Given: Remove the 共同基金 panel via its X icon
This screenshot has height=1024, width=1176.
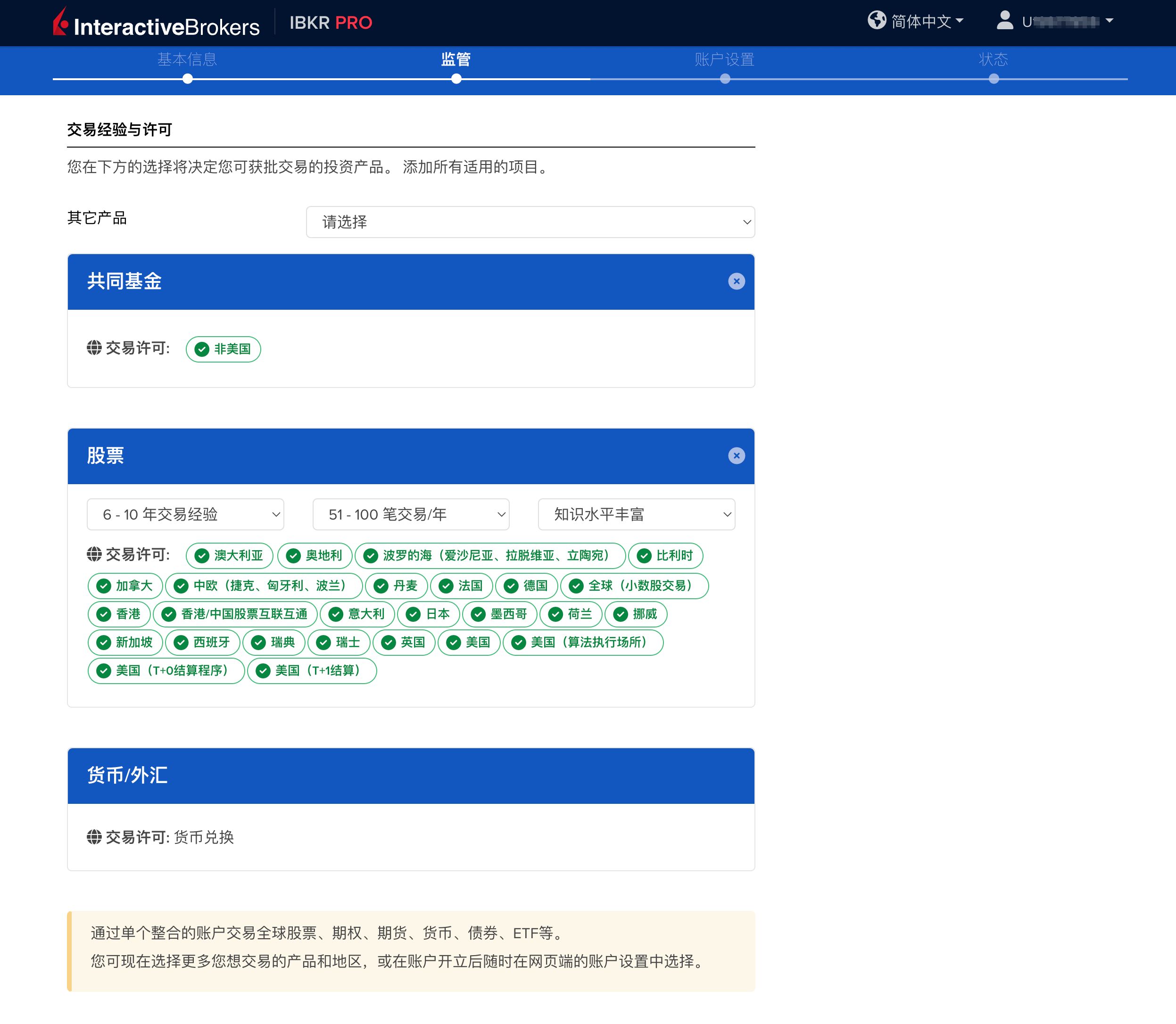Looking at the screenshot, I should point(737,281).
